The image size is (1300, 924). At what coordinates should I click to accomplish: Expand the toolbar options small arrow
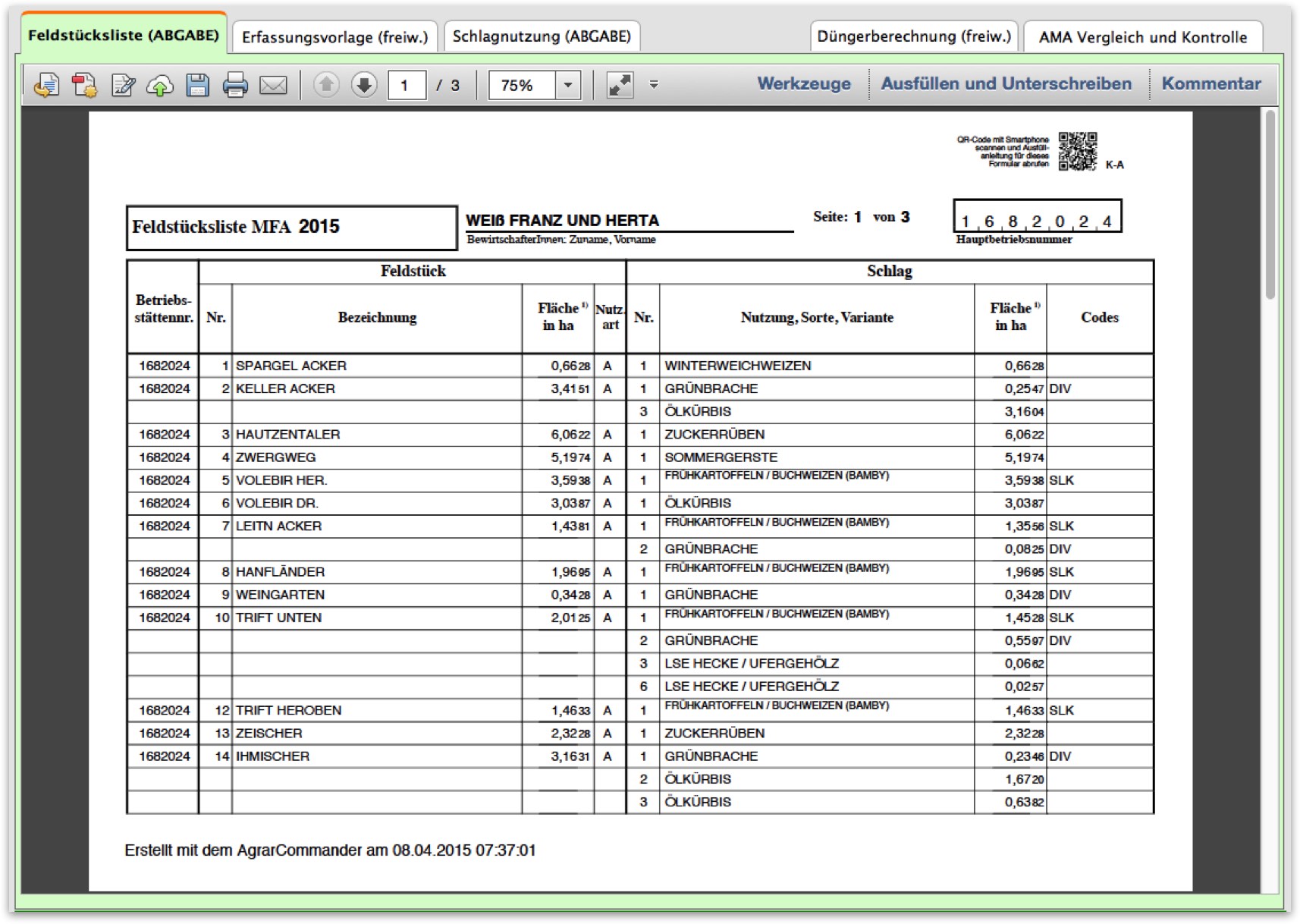point(654,85)
